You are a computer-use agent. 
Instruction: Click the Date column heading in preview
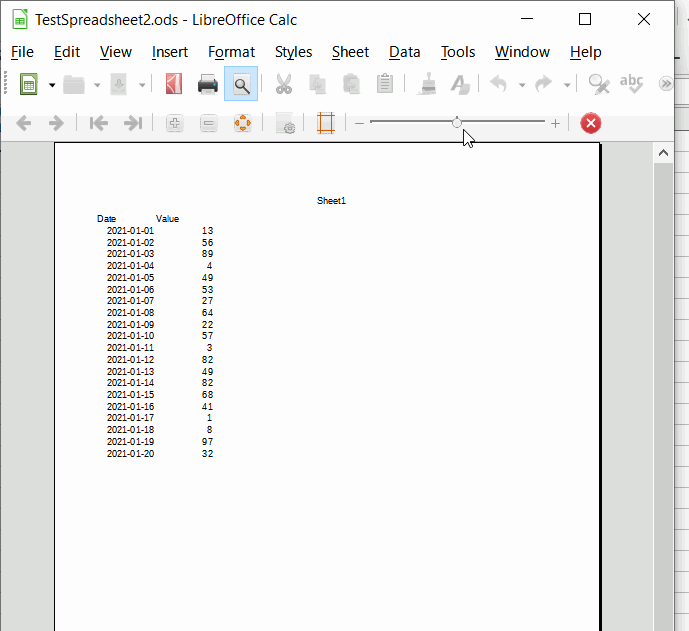click(106, 219)
